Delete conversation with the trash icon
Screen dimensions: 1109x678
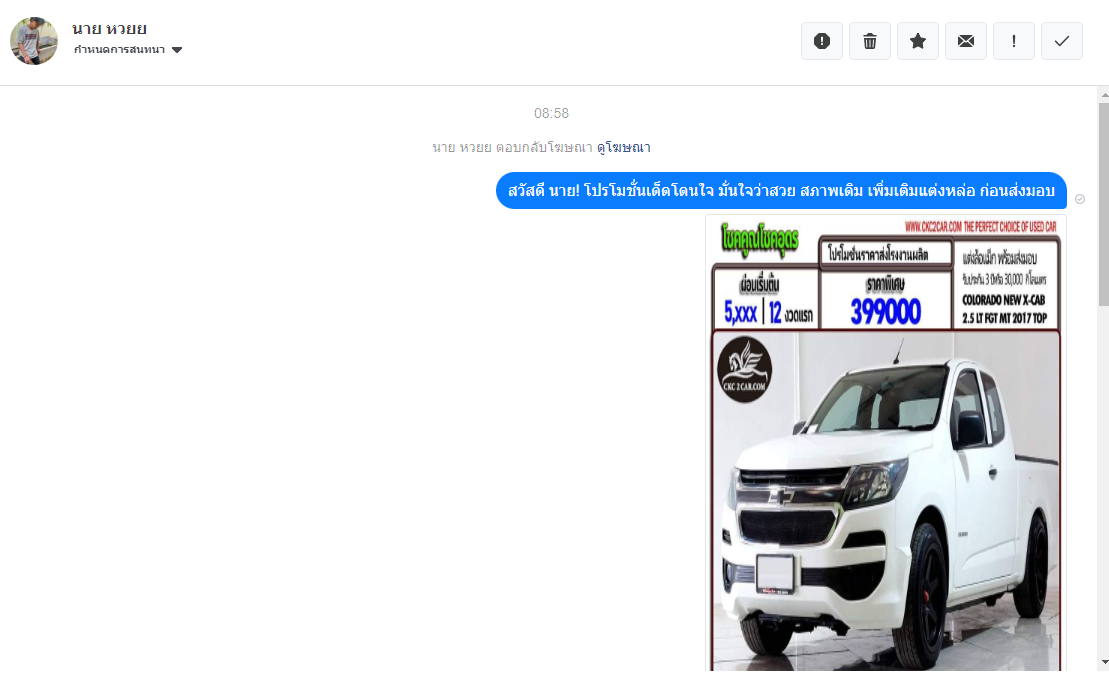pyautogui.click(x=870, y=41)
